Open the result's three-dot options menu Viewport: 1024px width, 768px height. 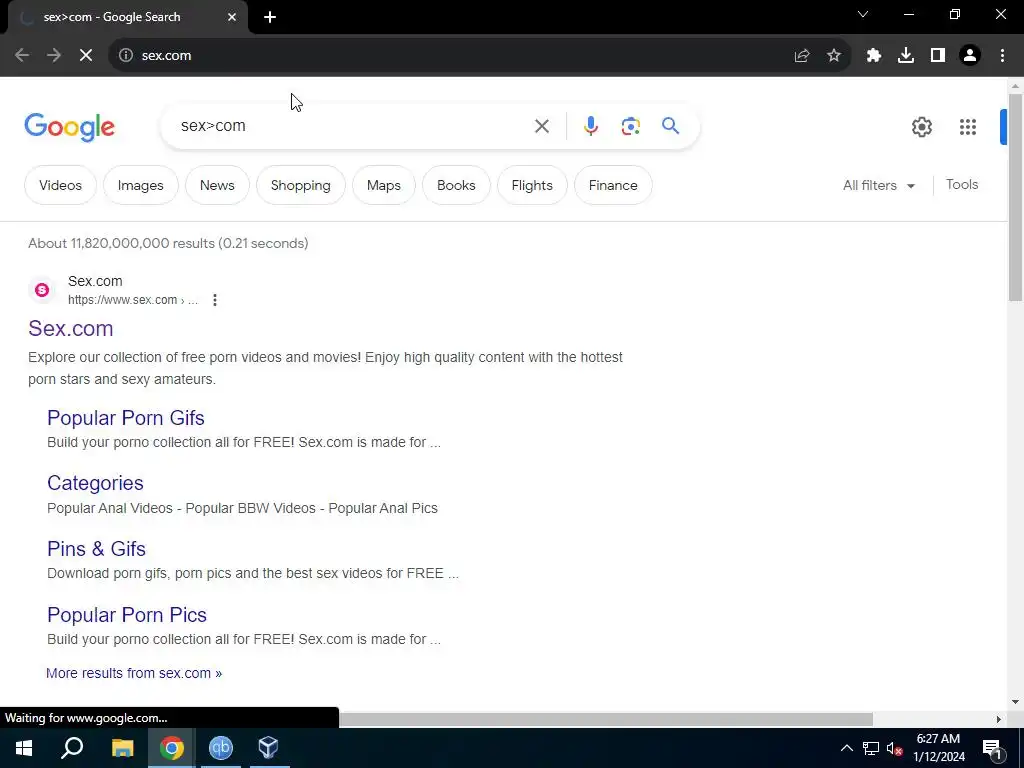(x=215, y=300)
